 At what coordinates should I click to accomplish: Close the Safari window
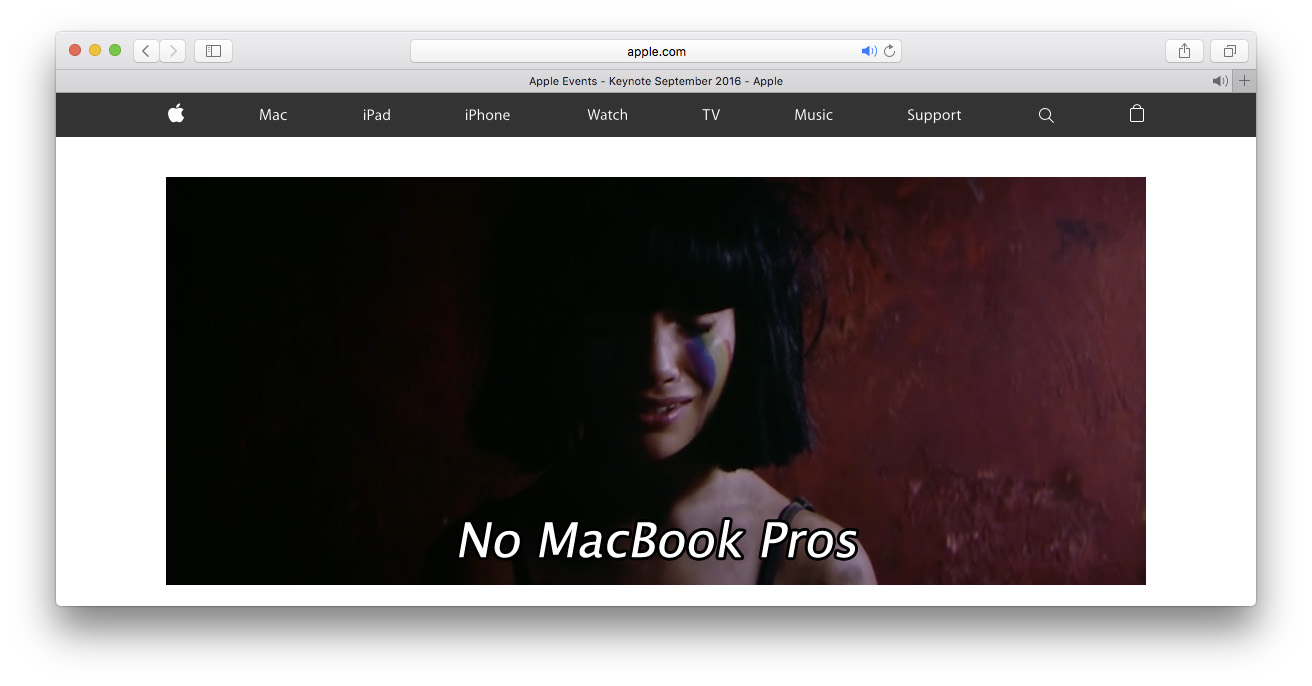point(75,50)
